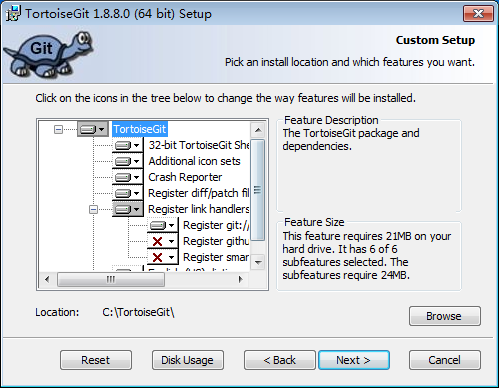Click the feature tree scroll up arrow
The image size is (499, 388).
point(258,130)
